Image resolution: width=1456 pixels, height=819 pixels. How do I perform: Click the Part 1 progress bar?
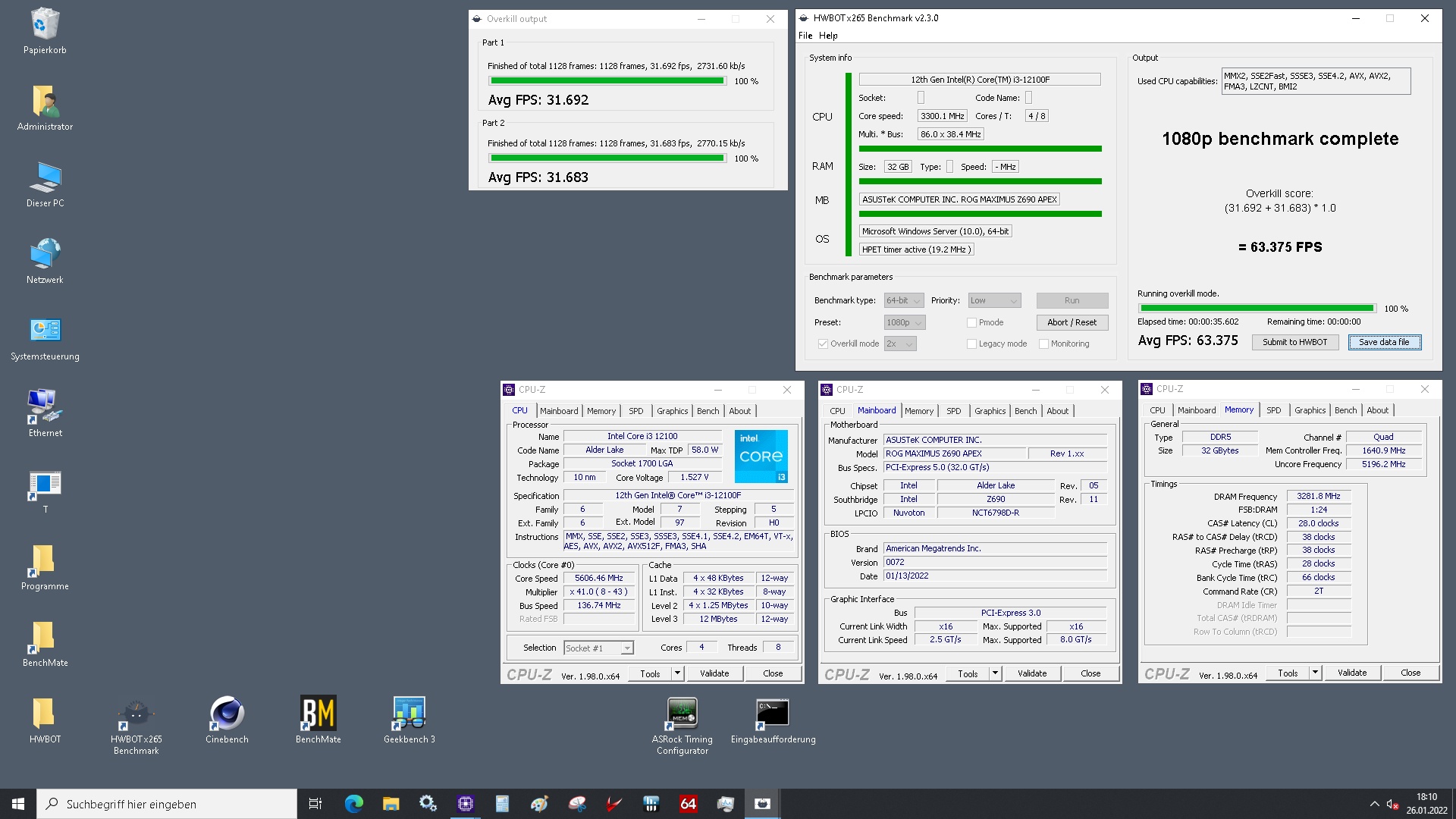[x=607, y=80]
